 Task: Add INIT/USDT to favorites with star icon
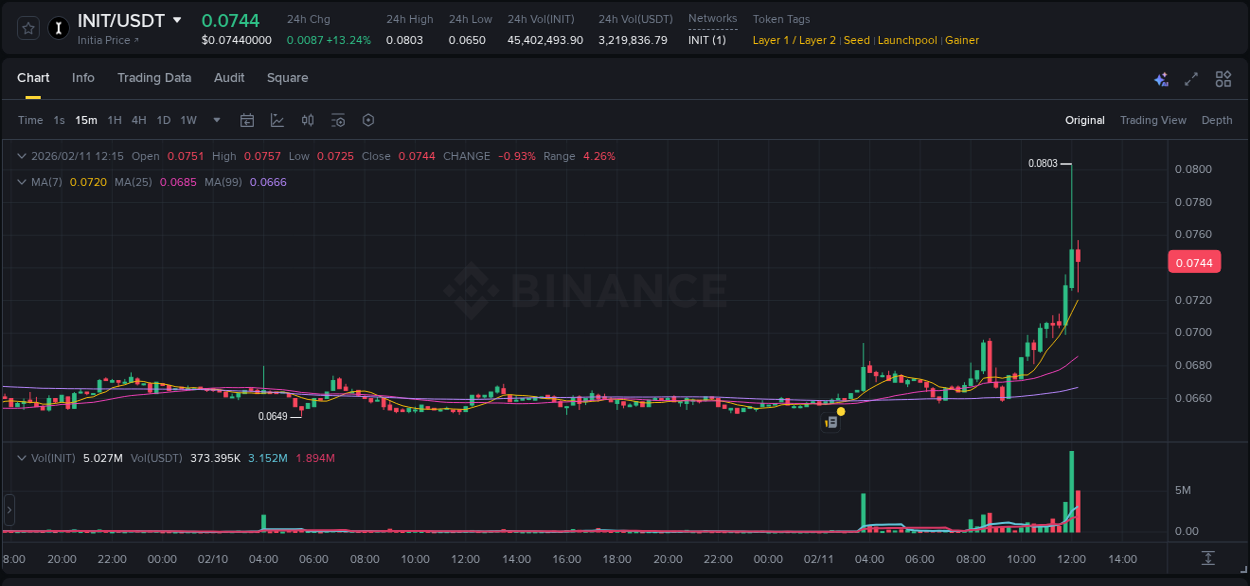tap(27, 28)
